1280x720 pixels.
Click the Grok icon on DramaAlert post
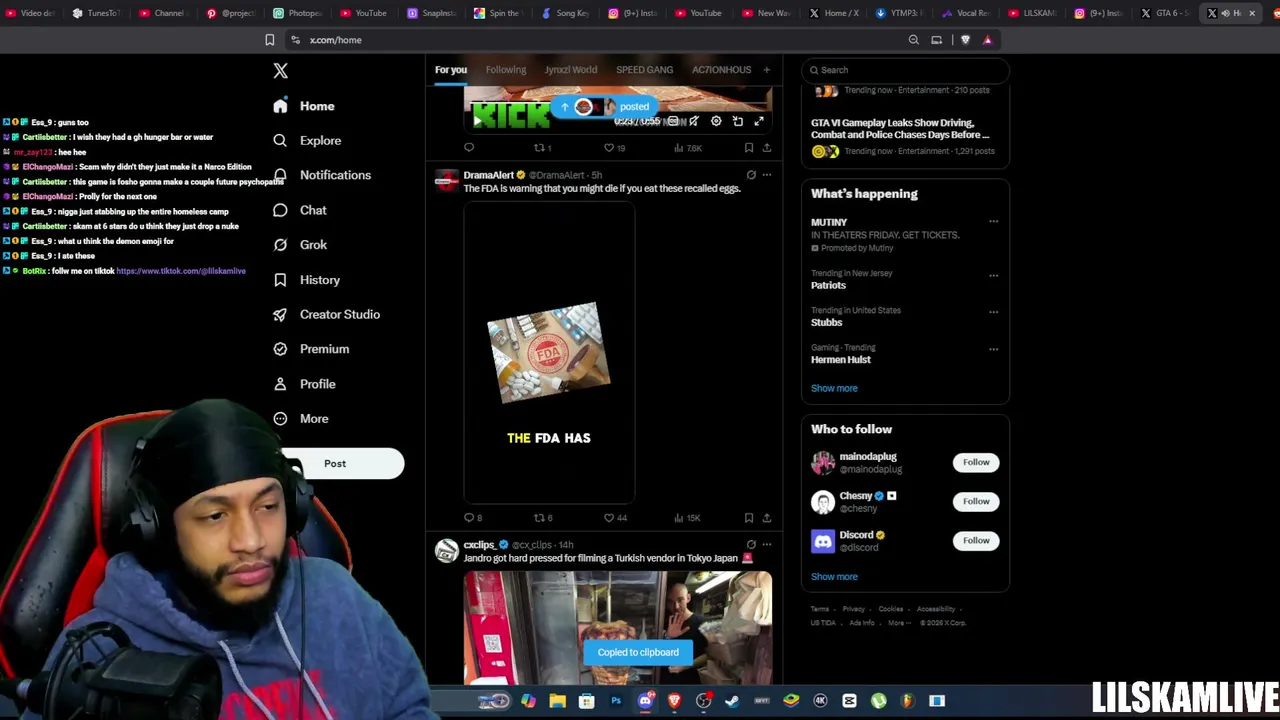[x=751, y=175]
